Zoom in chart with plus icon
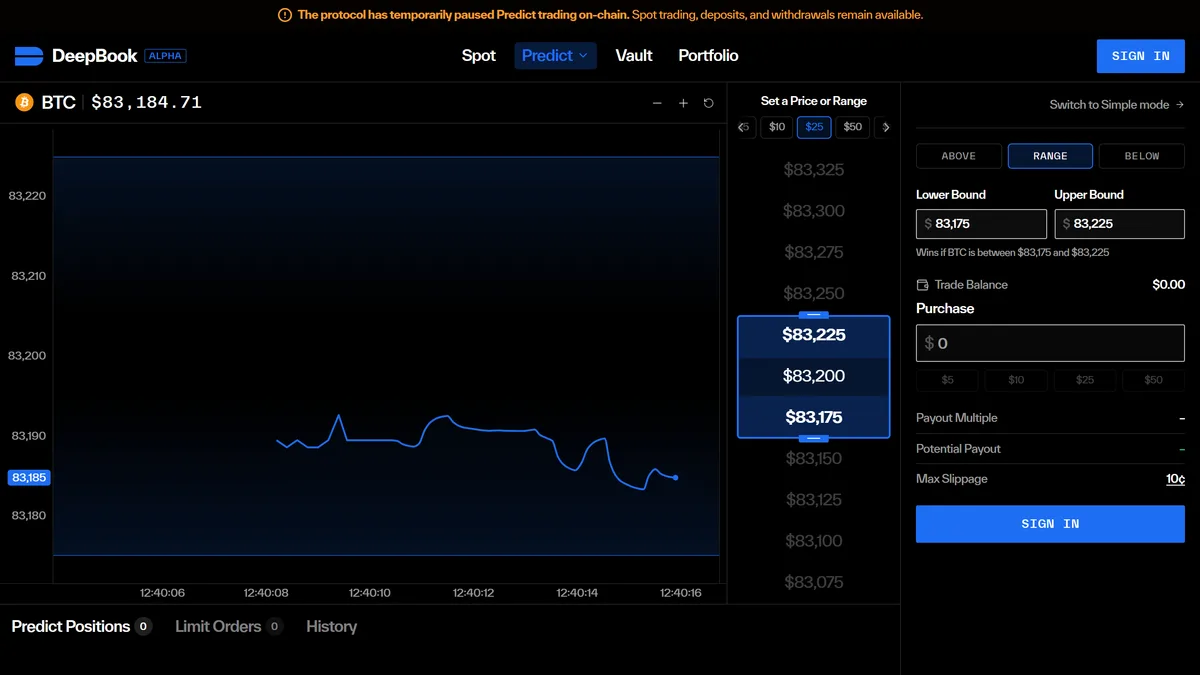The width and height of the screenshot is (1200, 675). 683,103
